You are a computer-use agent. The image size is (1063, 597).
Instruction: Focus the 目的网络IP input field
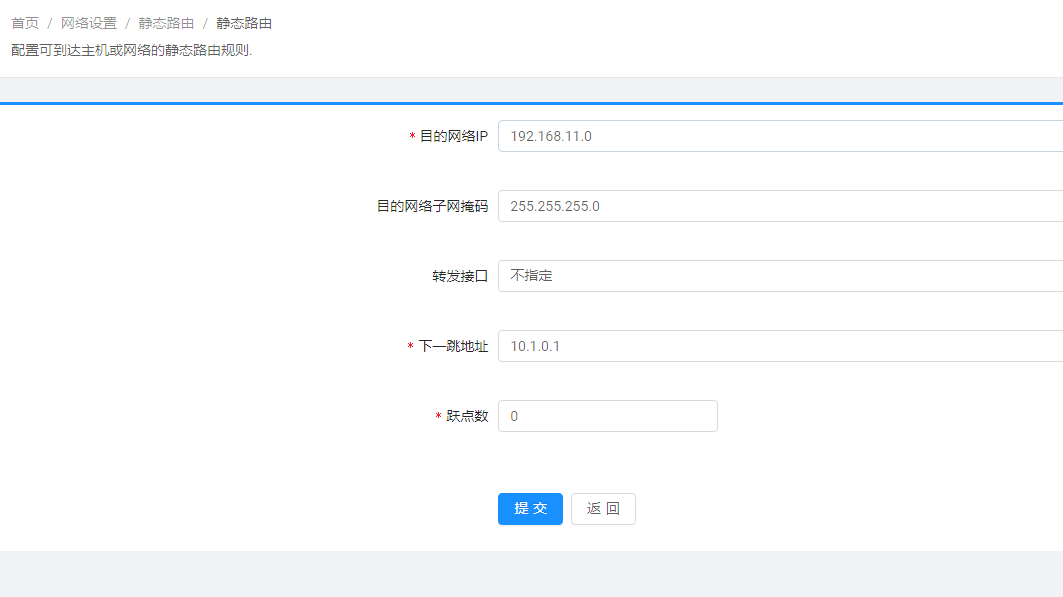coord(780,136)
